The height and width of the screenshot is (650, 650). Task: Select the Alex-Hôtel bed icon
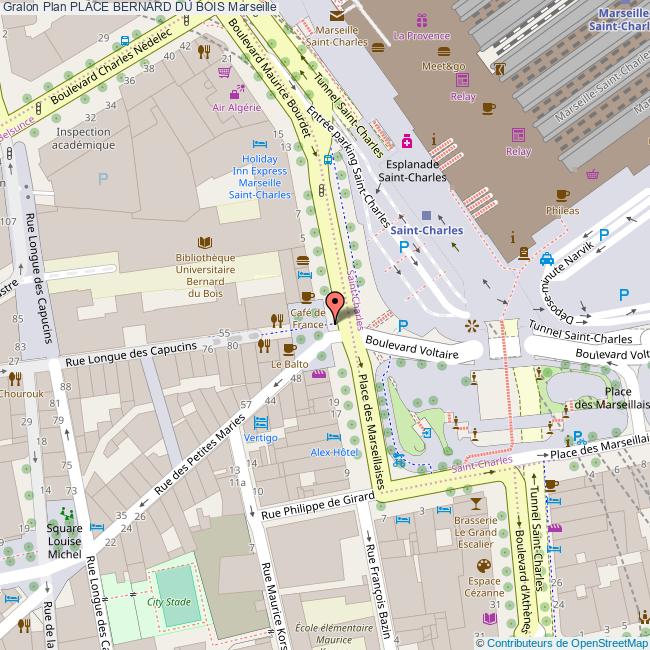point(333,437)
